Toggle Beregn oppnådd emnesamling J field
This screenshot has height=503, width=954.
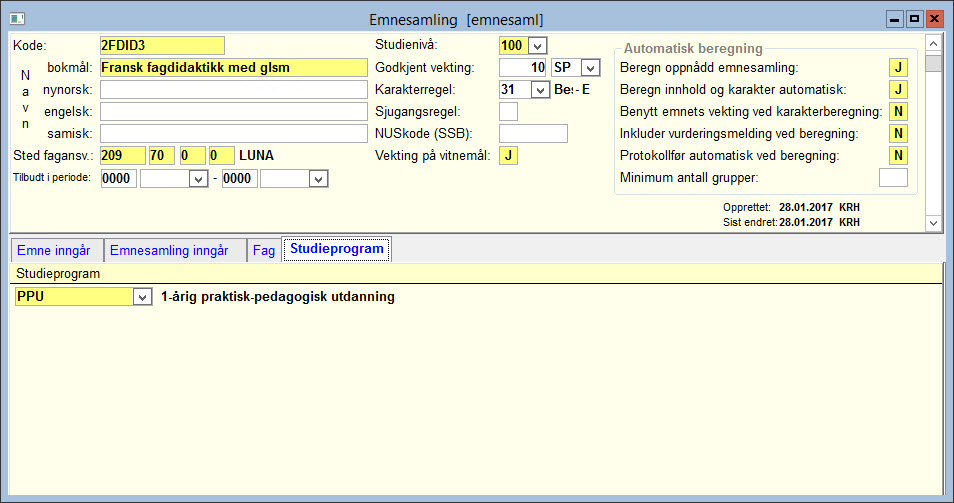click(x=898, y=68)
